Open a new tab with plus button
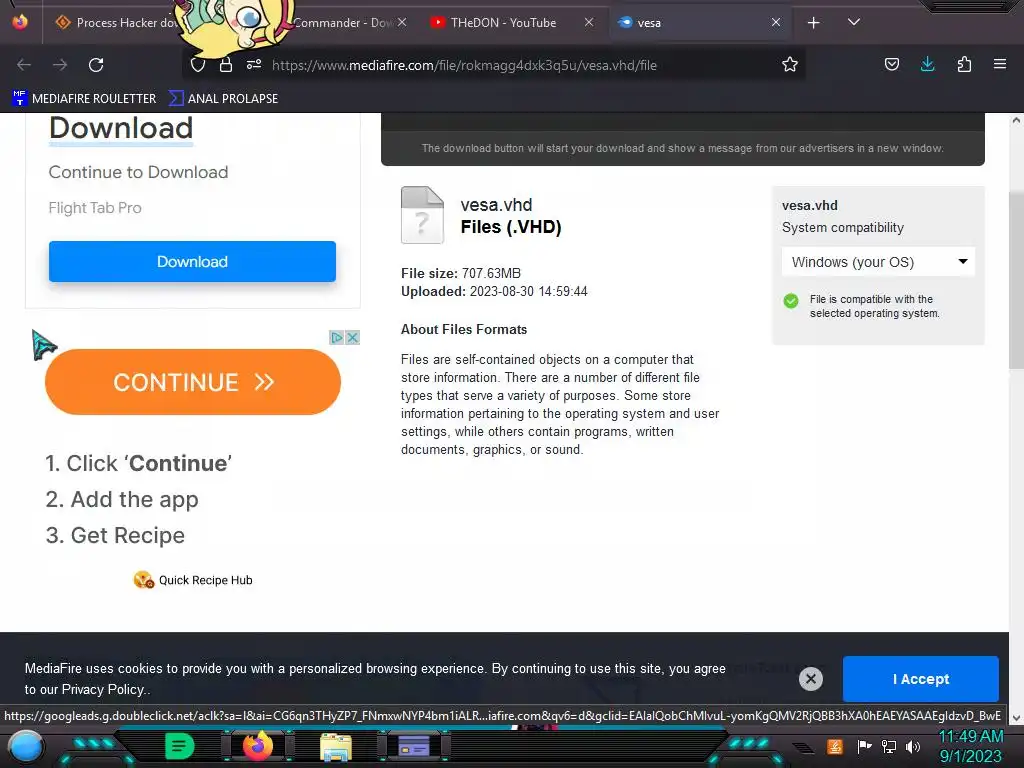The image size is (1024, 768). (x=814, y=23)
